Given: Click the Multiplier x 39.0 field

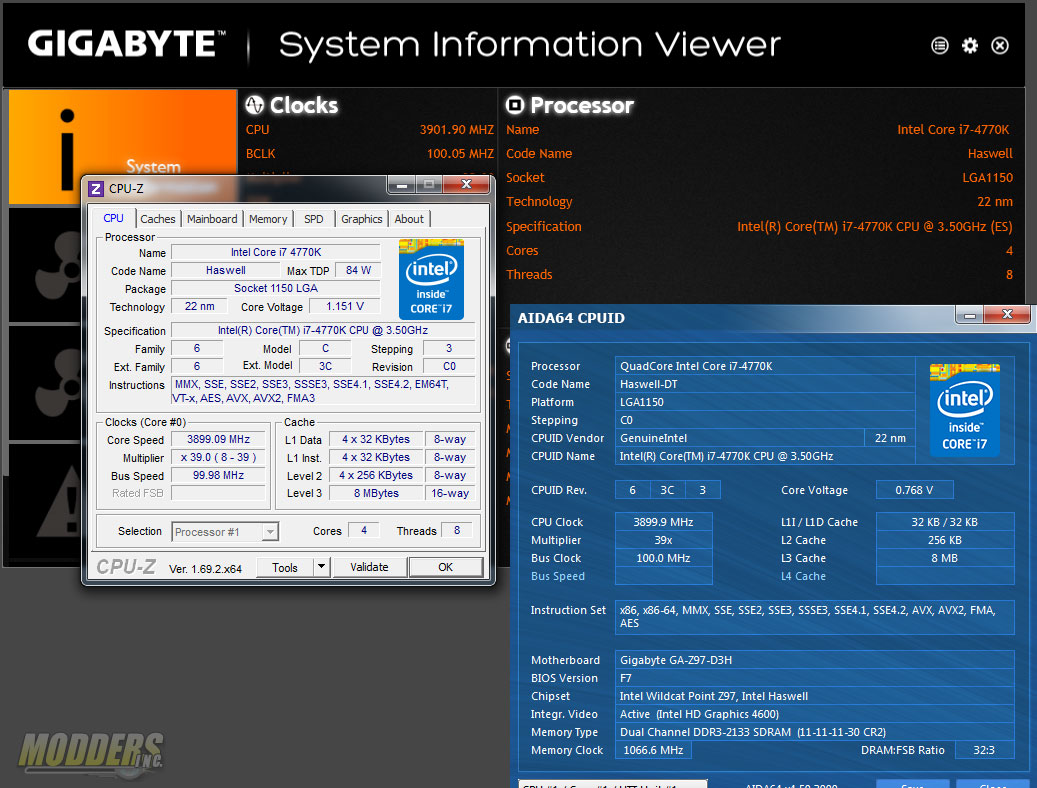Looking at the screenshot, I should (x=218, y=457).
